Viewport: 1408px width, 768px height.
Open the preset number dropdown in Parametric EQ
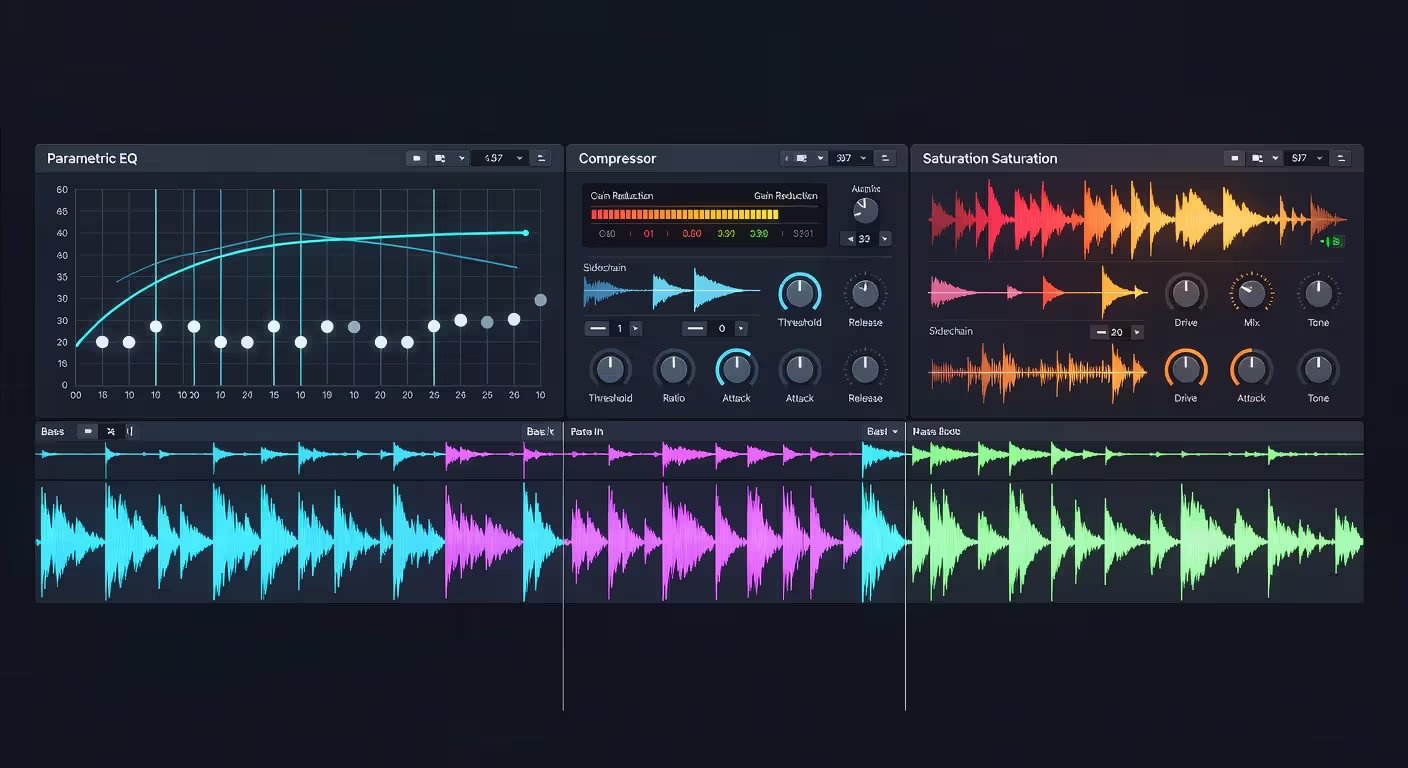[x=499, y=158]
